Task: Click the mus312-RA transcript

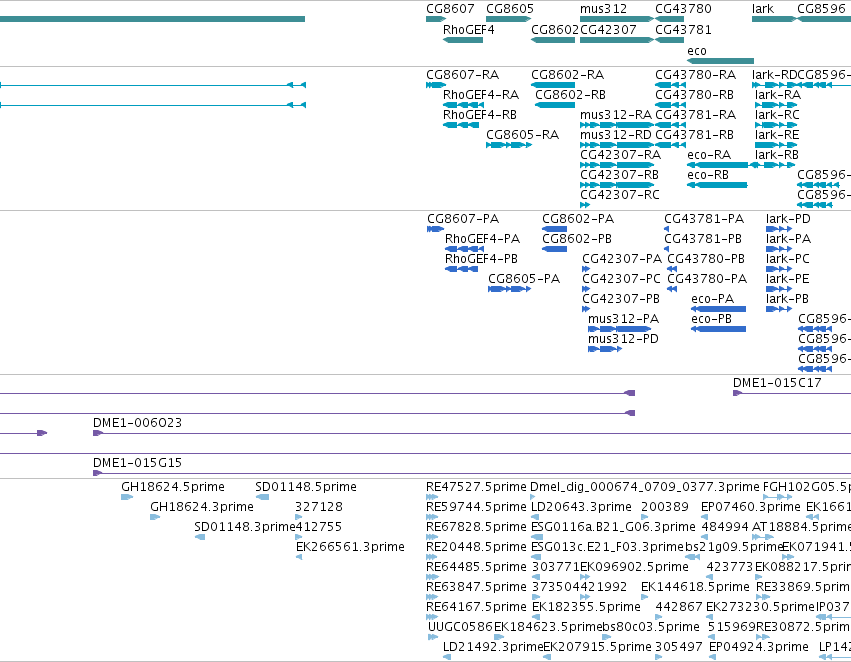Action: point(617,125)
